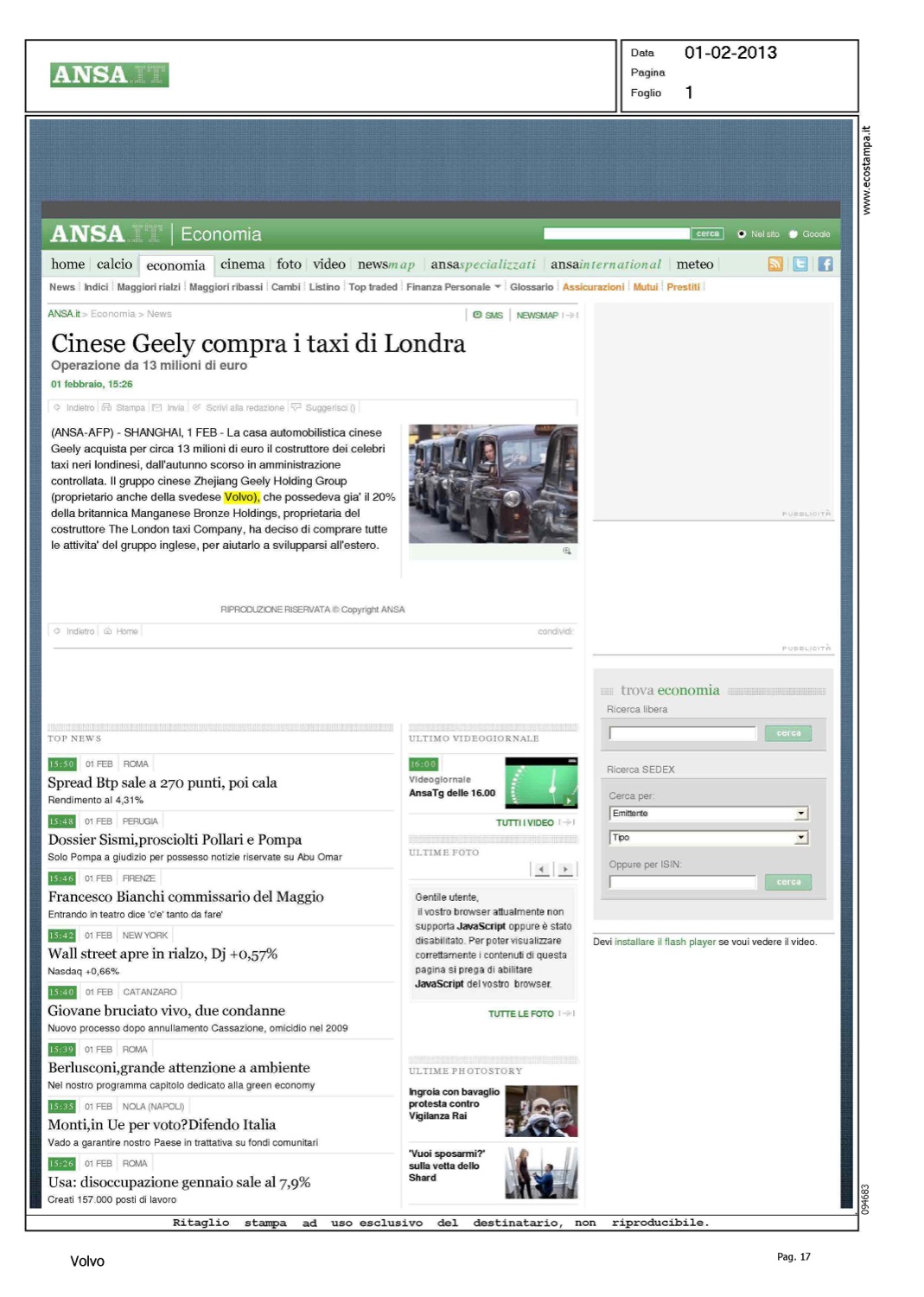Select the 'Google' search option
Screen dimensions: 924x1297
point(793,234)
